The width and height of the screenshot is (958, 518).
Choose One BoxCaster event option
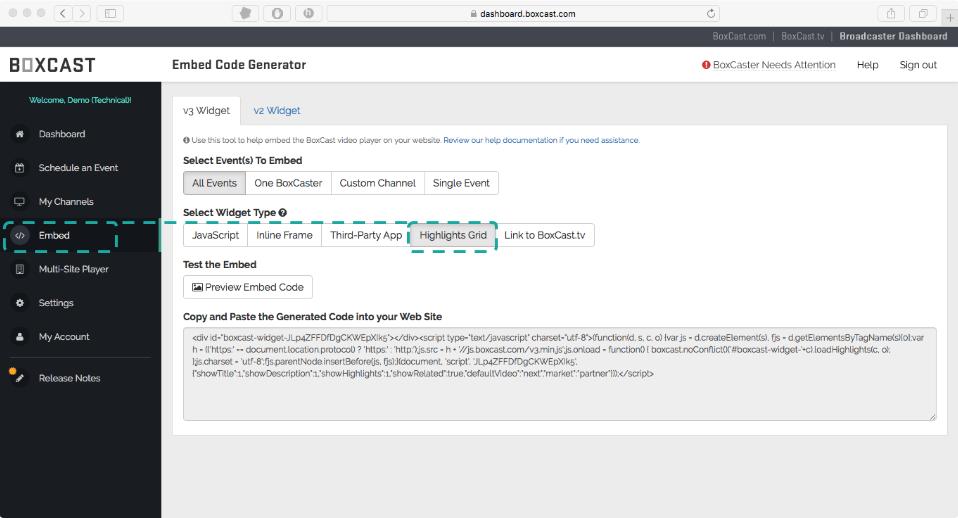289,183
